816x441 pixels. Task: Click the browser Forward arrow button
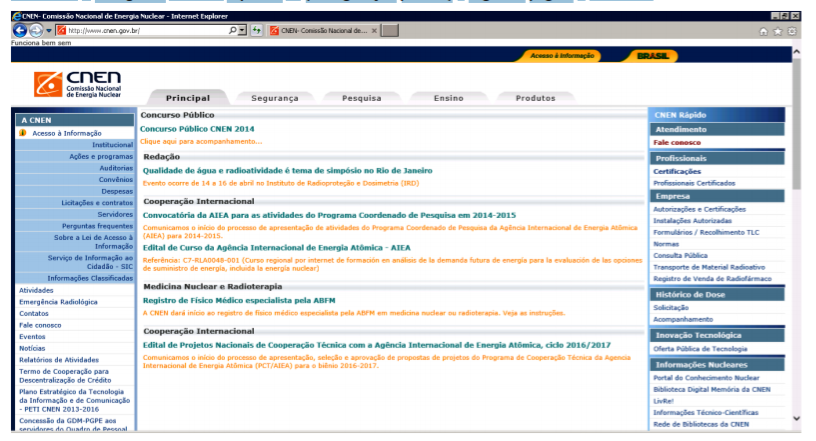click(x=35, y=31)
